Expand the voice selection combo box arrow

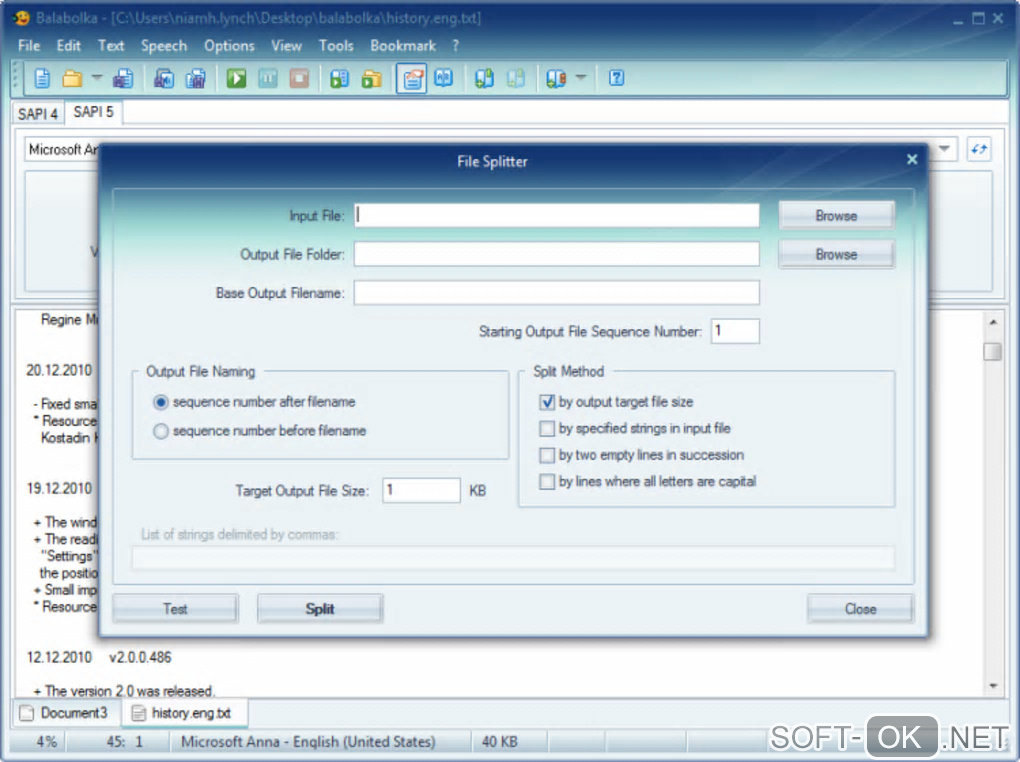(x=944, y=149)
